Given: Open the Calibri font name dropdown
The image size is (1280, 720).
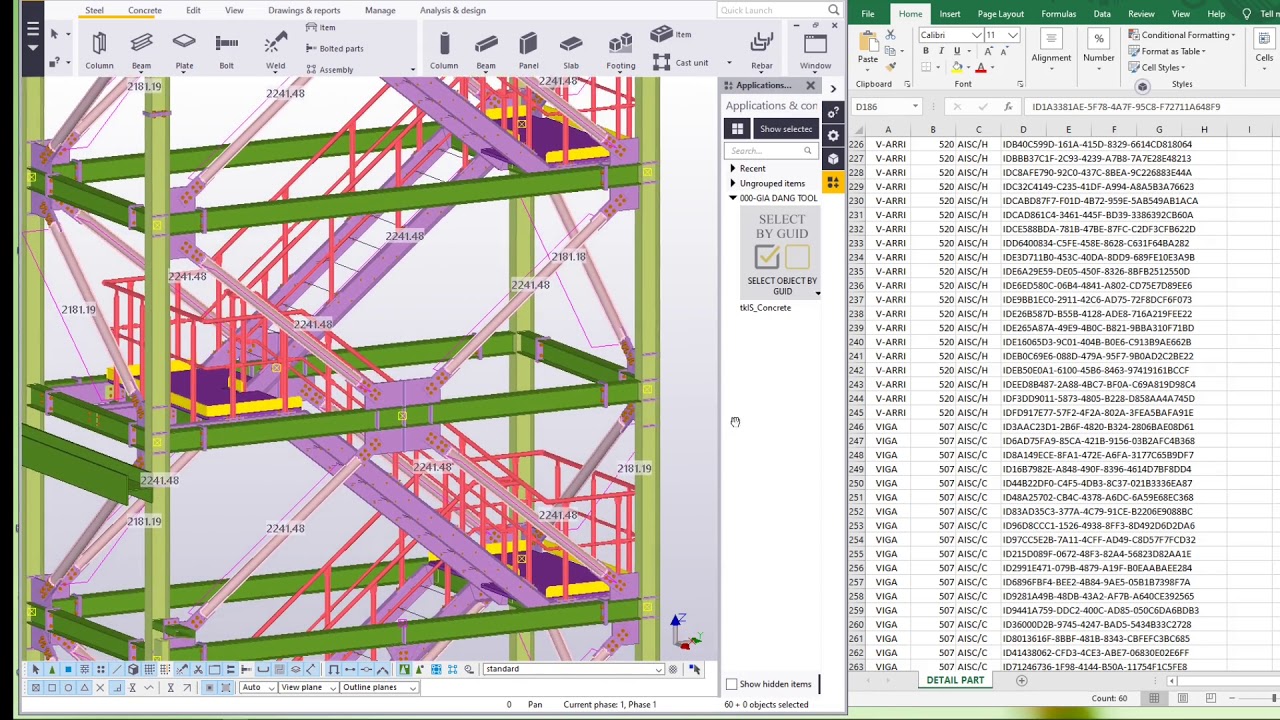Looking at the screenshot, I should tap(976, 35).
